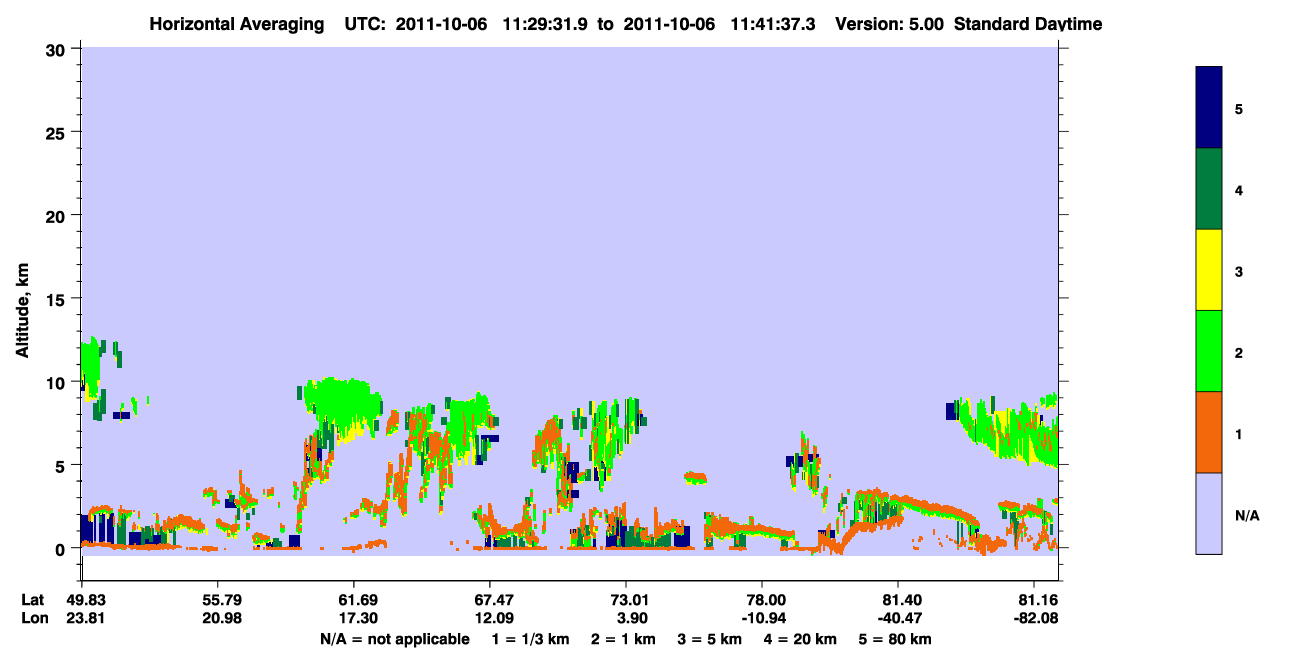
Task: Click the colorbar label '1'
Action: pyautogui.click(x=1239, y=433)
